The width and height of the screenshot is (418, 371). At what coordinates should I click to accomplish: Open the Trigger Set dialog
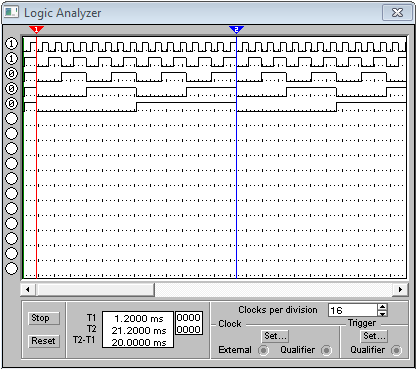(x=374, y=336)
